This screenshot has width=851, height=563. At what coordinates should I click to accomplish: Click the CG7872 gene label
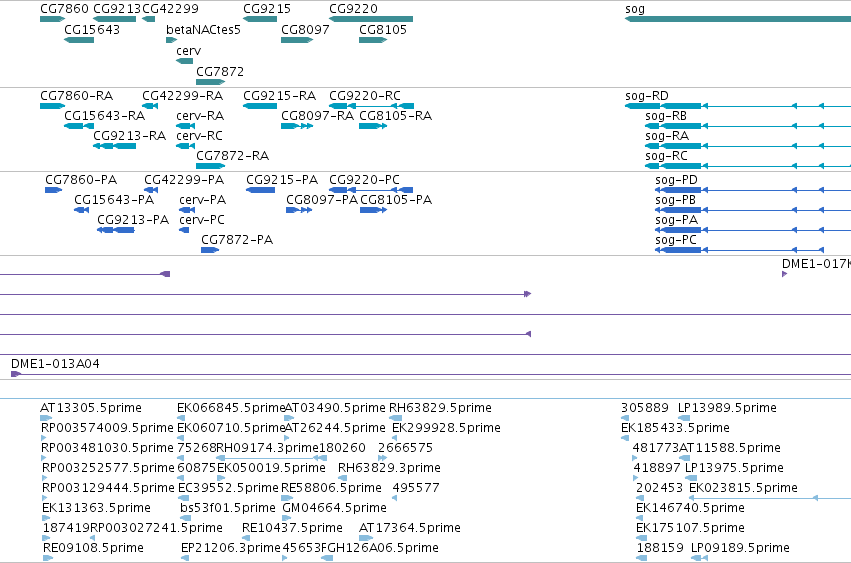click(220, 72)
